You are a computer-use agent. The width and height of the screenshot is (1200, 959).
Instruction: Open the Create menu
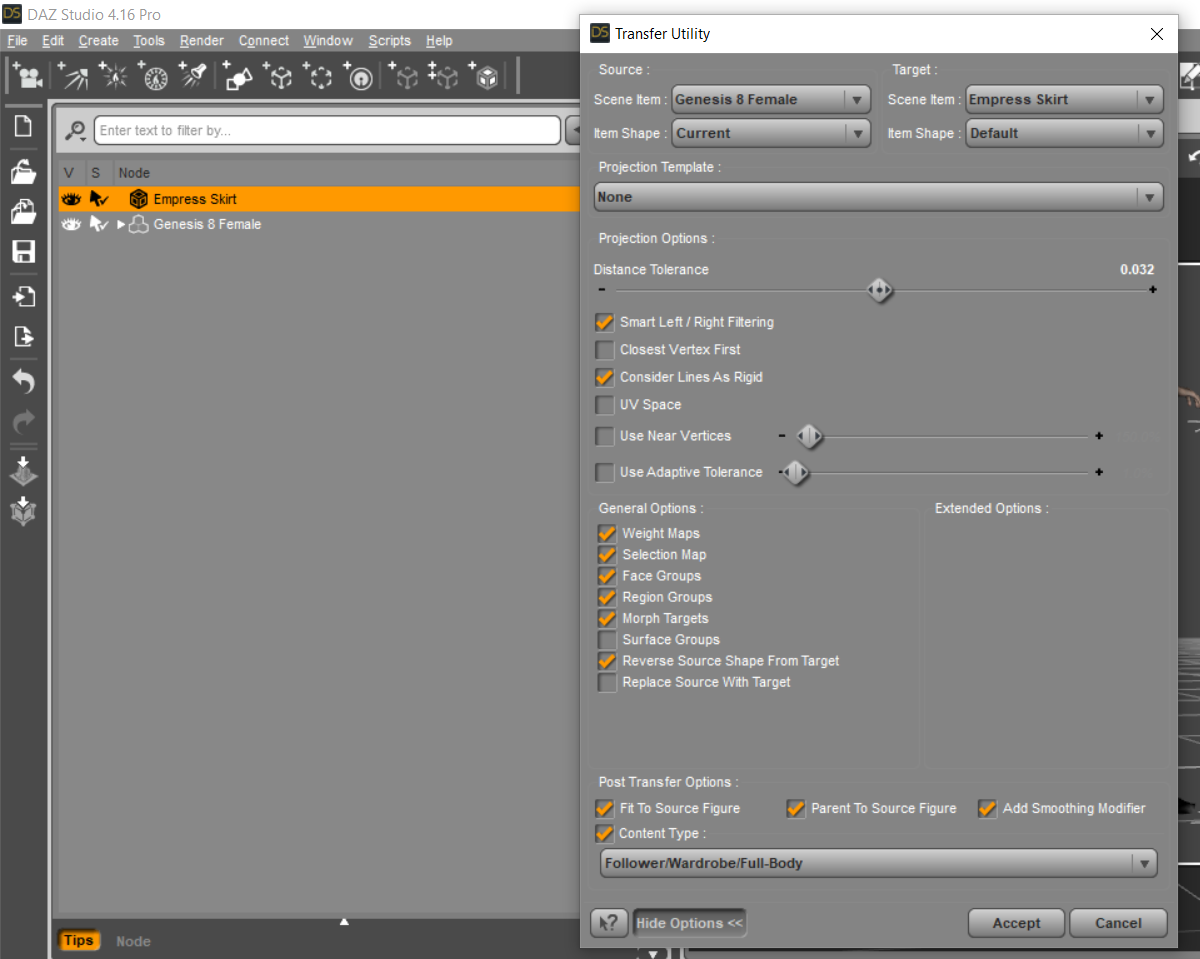(x=98, y=41)
